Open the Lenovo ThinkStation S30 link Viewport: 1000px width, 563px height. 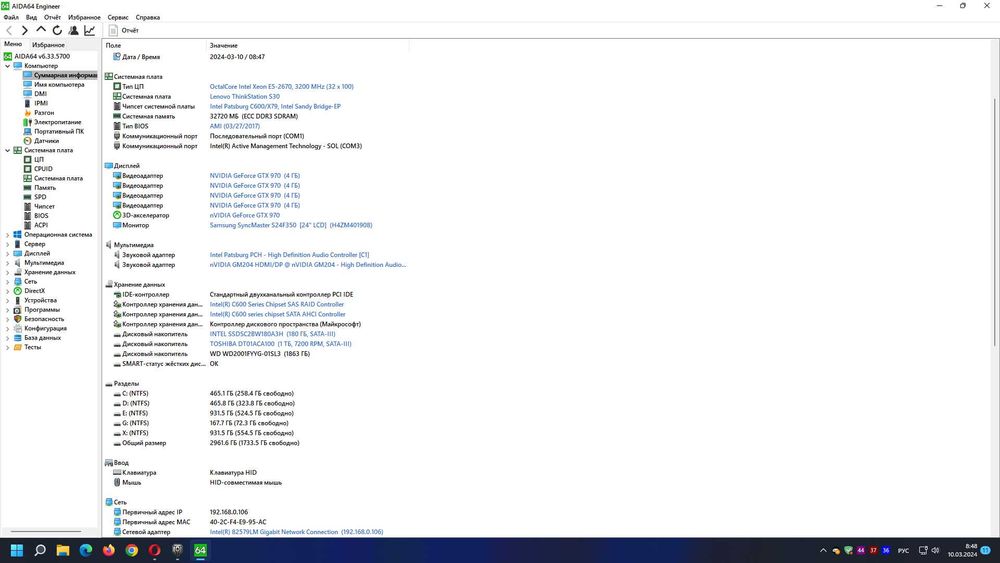pyautogui.click(x=244, y=96)
